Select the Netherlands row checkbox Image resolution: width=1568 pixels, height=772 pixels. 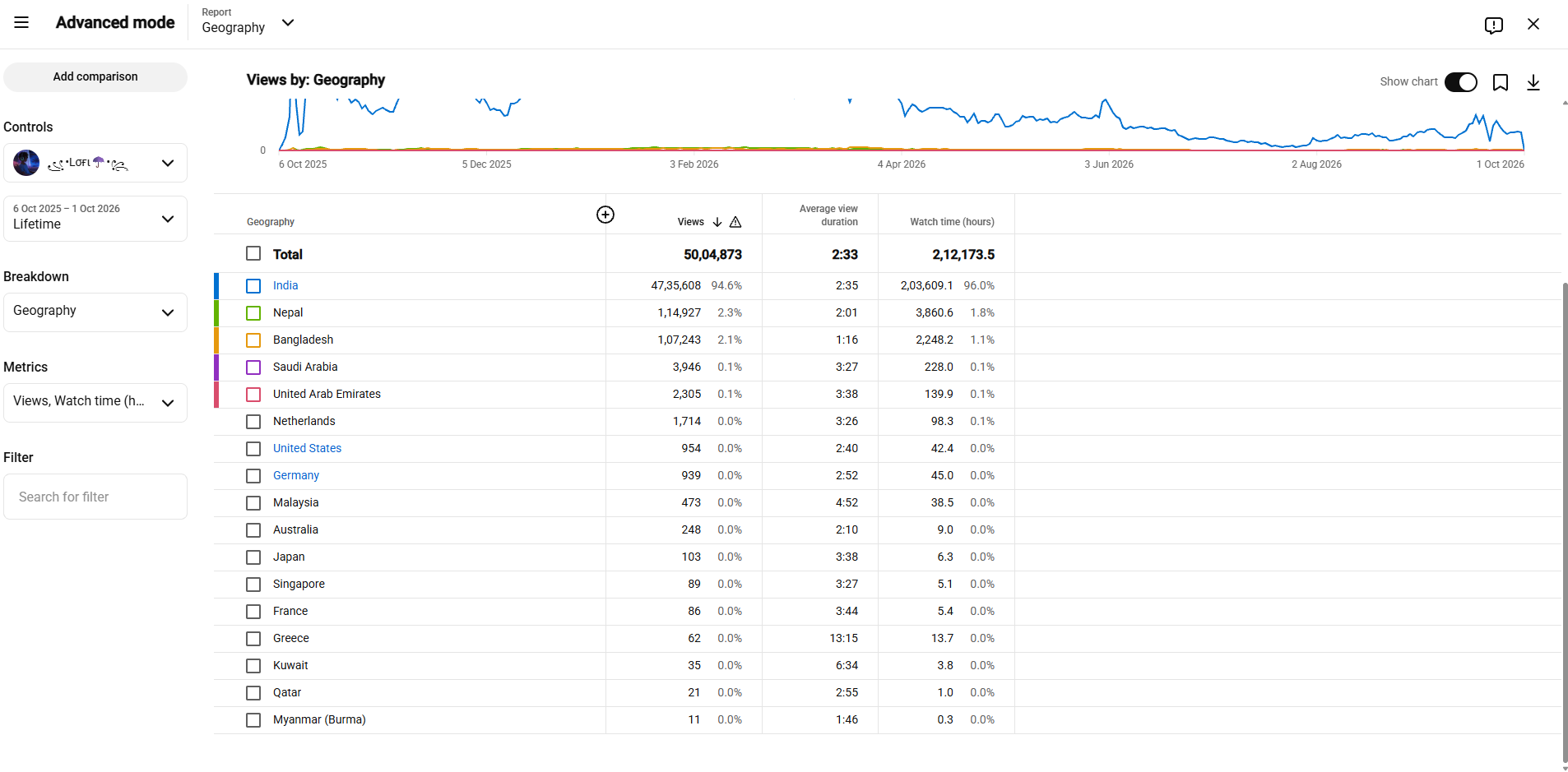click(253, 422)
